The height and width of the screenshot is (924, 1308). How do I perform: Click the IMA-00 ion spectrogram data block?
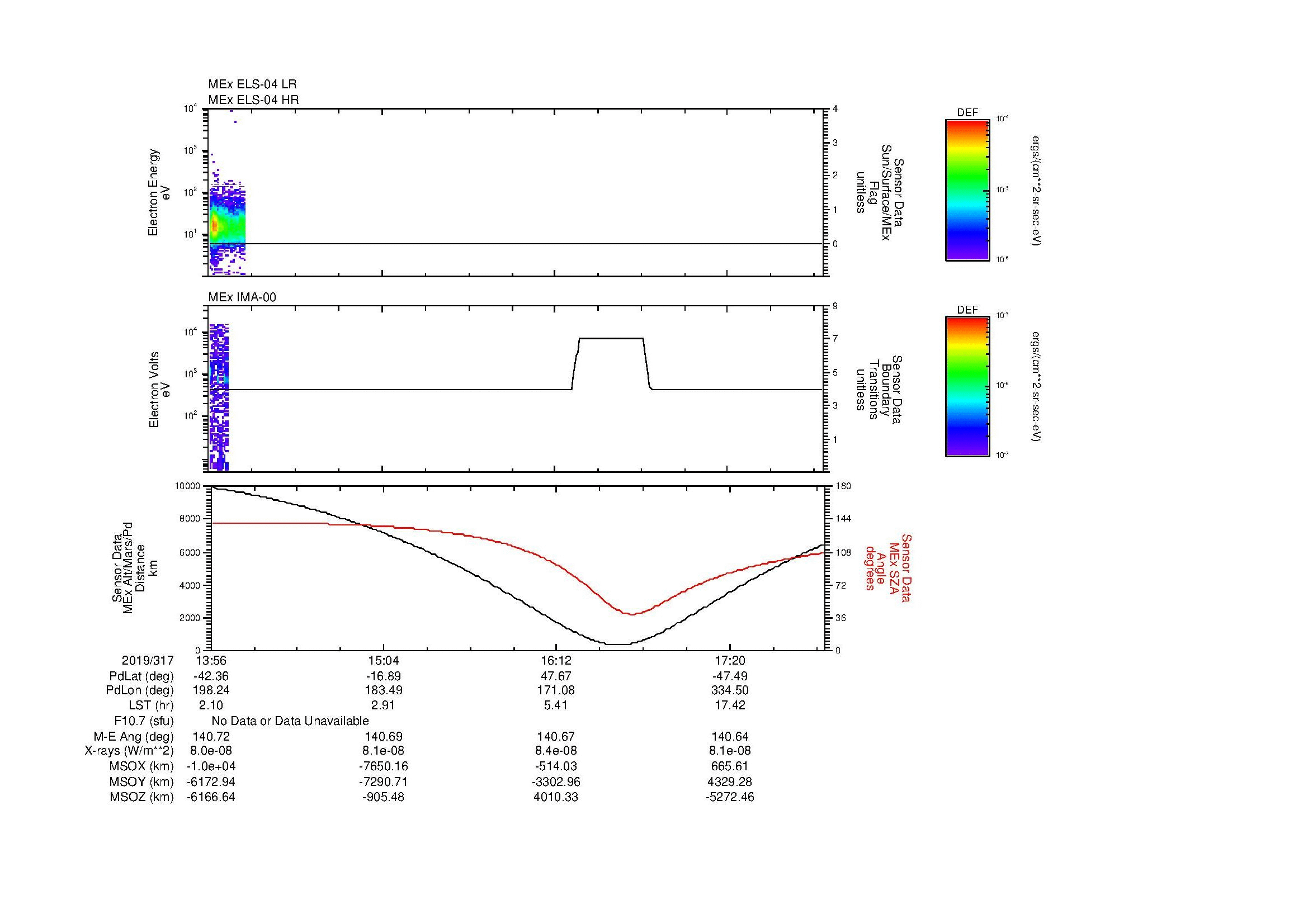(219, 397)
